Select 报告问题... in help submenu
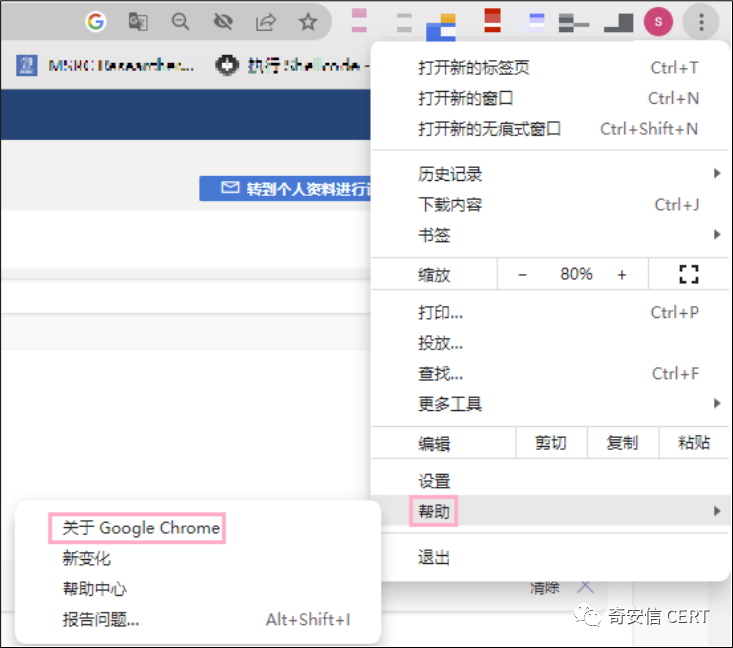 (199, 619)
